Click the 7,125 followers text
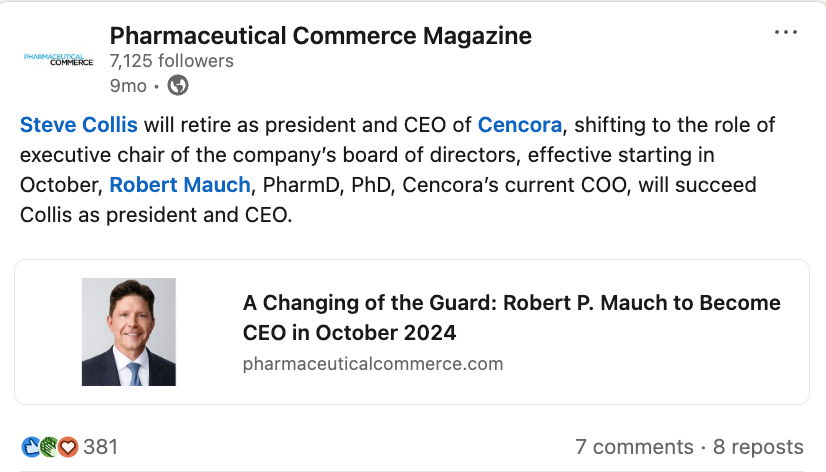The height and width of the screenshot is (472, 826). (x=171, y=61)
